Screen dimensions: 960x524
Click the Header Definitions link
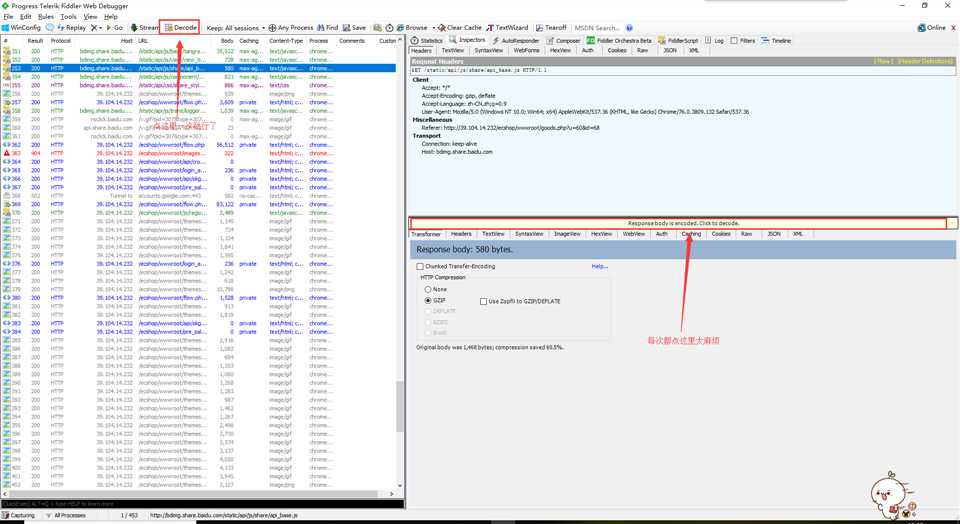point(925,61)
